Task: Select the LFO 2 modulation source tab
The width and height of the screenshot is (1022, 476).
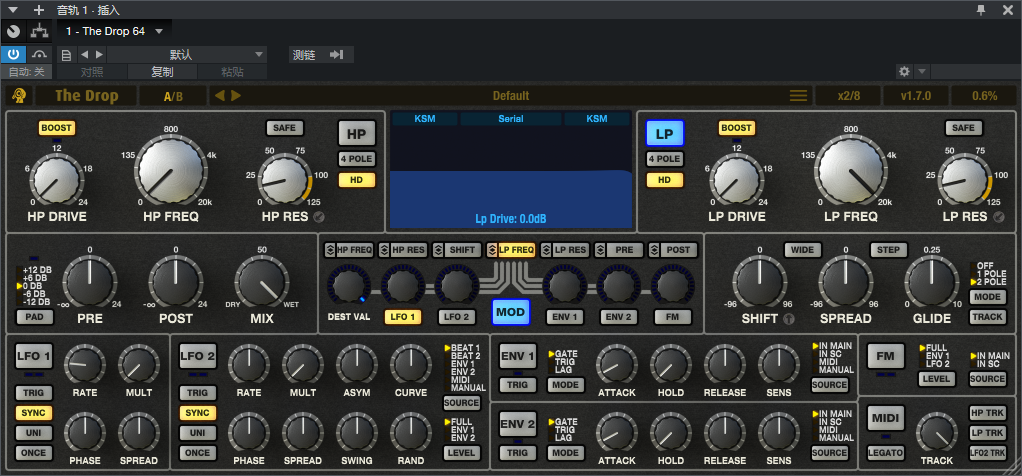Action: tap(457, 317)
